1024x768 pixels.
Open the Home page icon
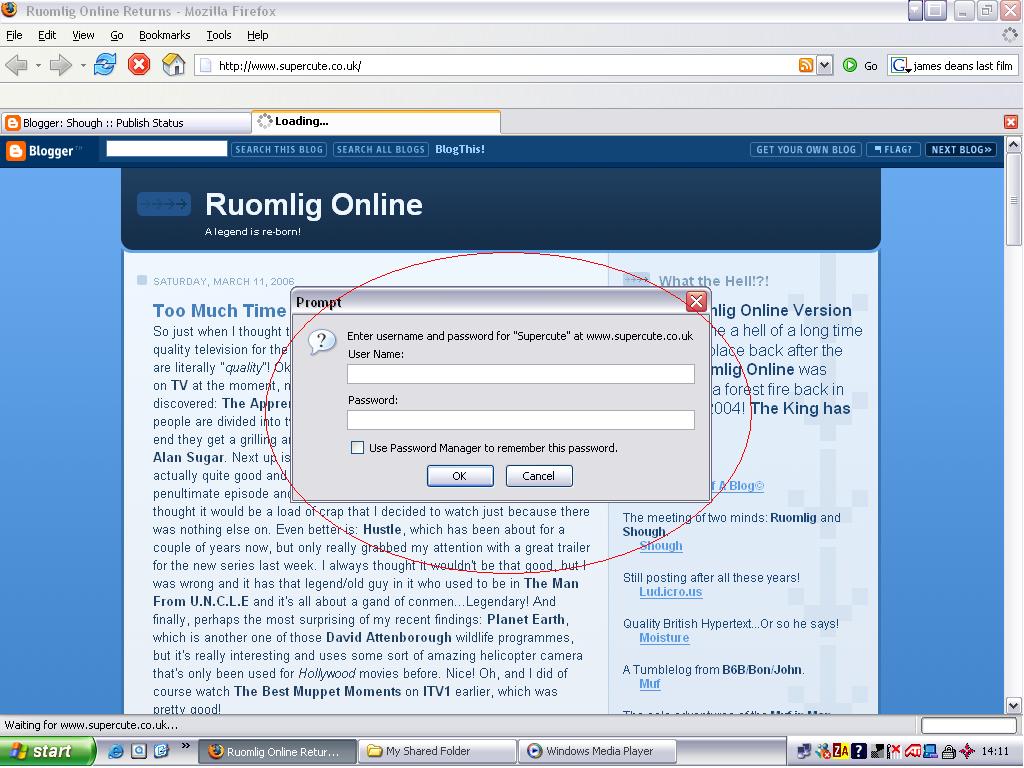[x=173, y=65]
